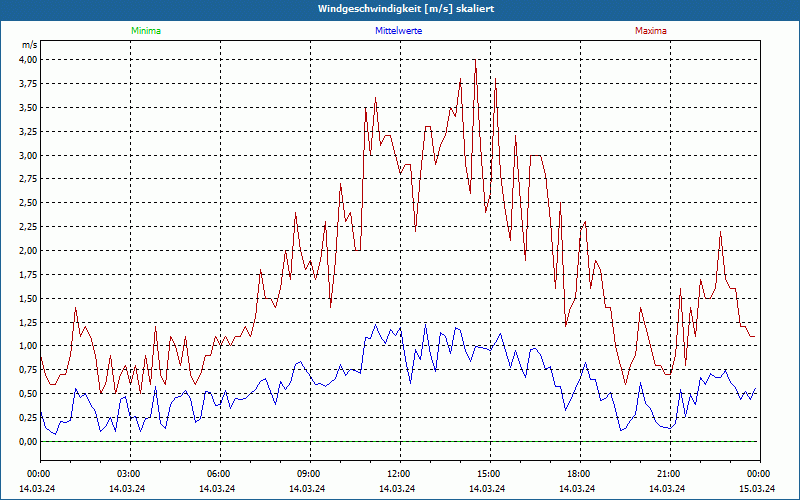Click the '18:00' time axis label
800x500 pixels.
click(580, 474)
